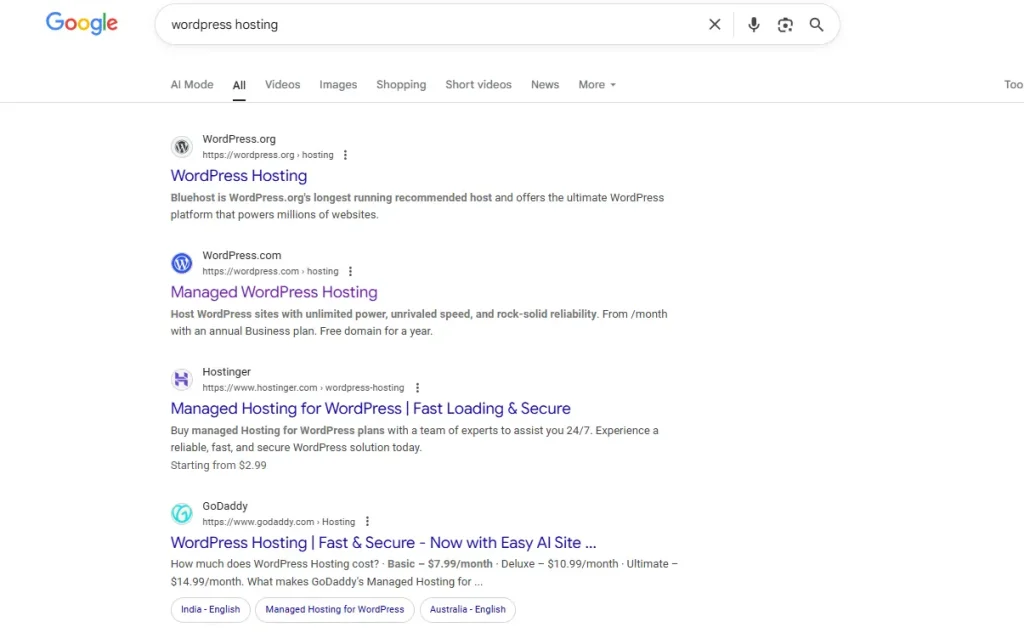This screenshot has height=644, width=1024.
Task: Open options menu for the WordPress.com result
Action: pyautogui.click(x=350, y=271)
